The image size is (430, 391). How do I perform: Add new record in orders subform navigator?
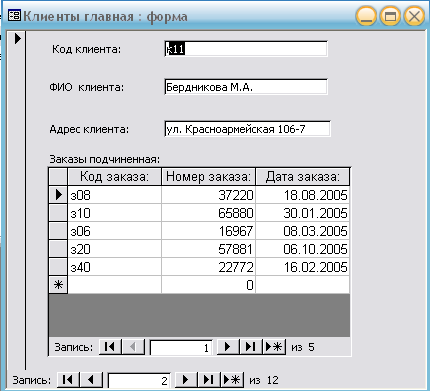[274, 347]
